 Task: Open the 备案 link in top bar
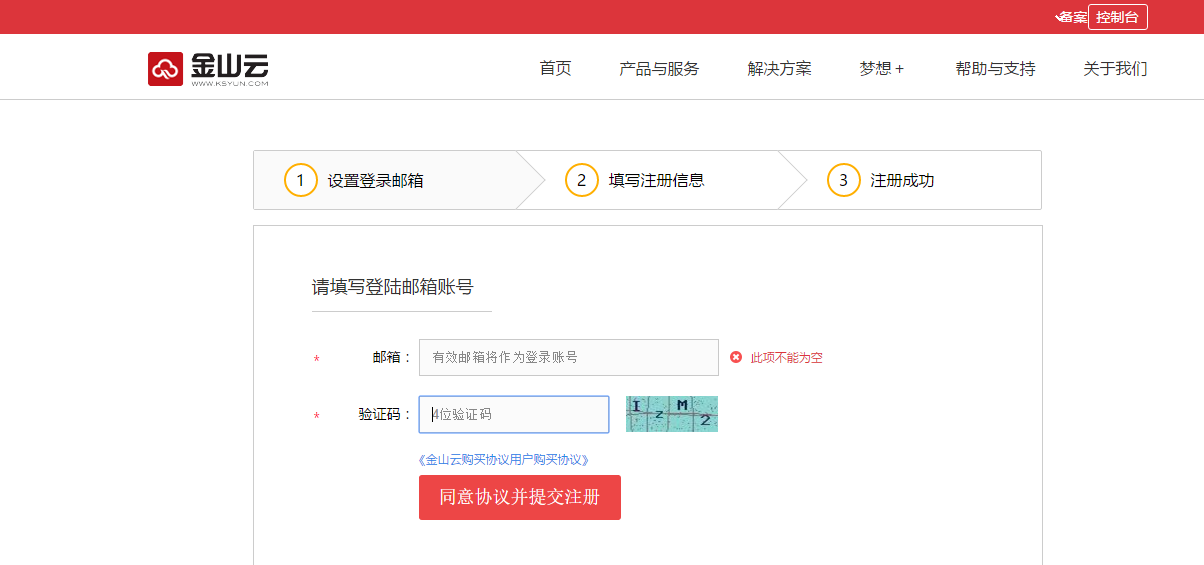click(1071, 17)
